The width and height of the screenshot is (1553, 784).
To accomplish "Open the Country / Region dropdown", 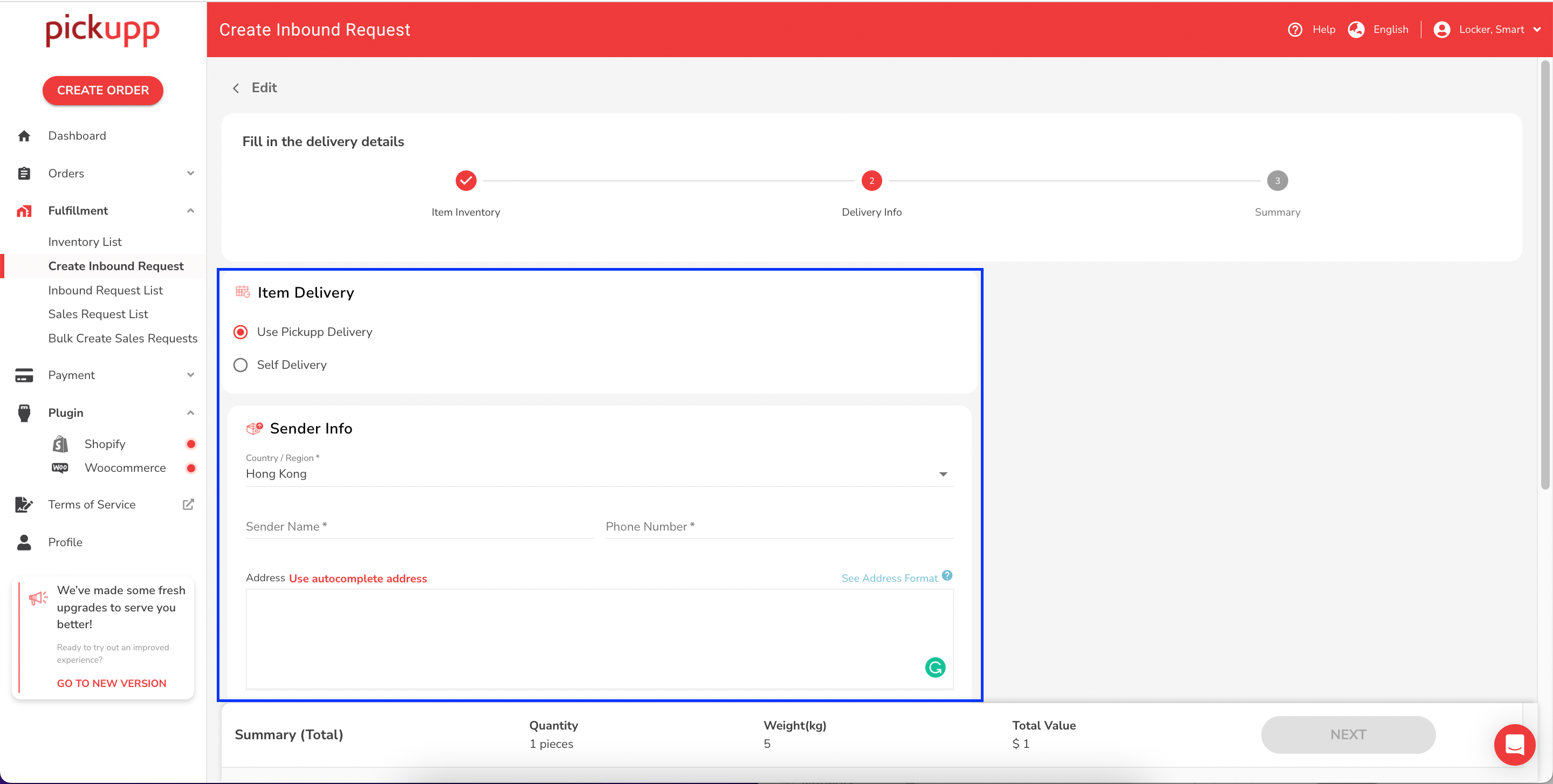I will point(599,474).
